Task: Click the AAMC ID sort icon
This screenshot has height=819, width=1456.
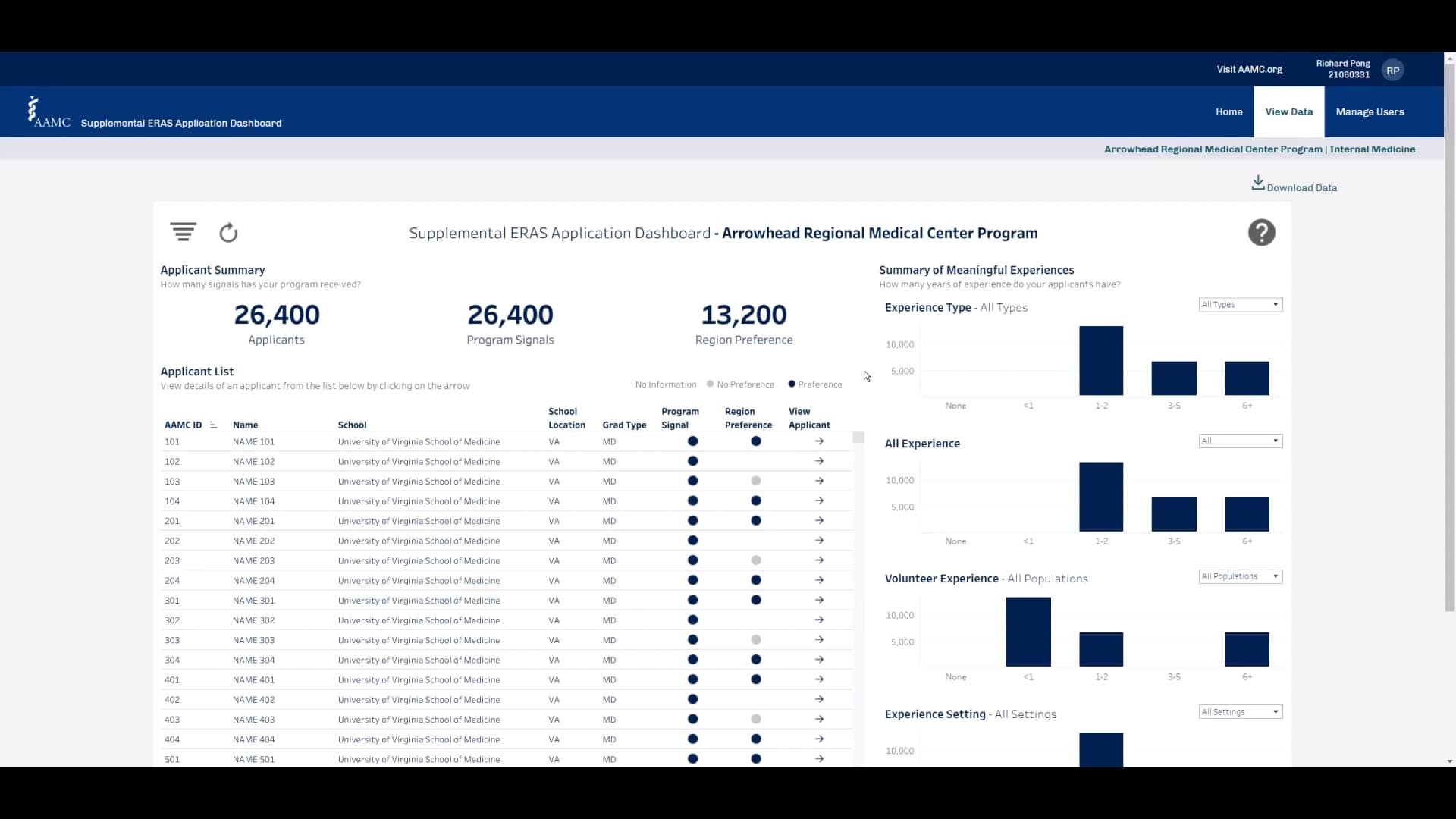Action: coord(213,425)
